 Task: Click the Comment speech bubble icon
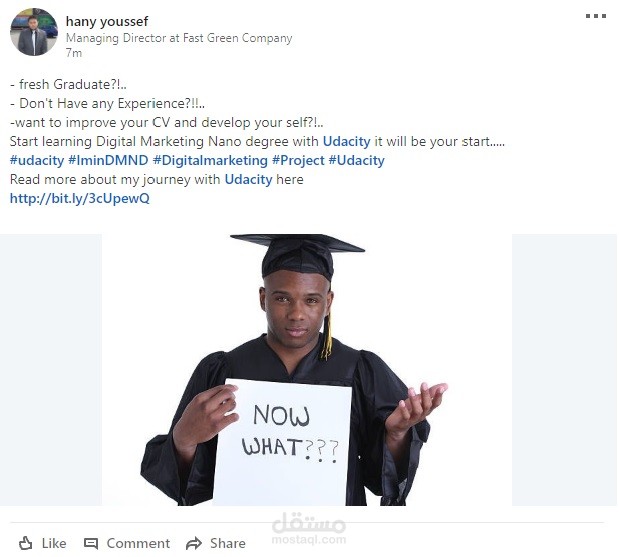pyautogui.click(x=91, y=543)
